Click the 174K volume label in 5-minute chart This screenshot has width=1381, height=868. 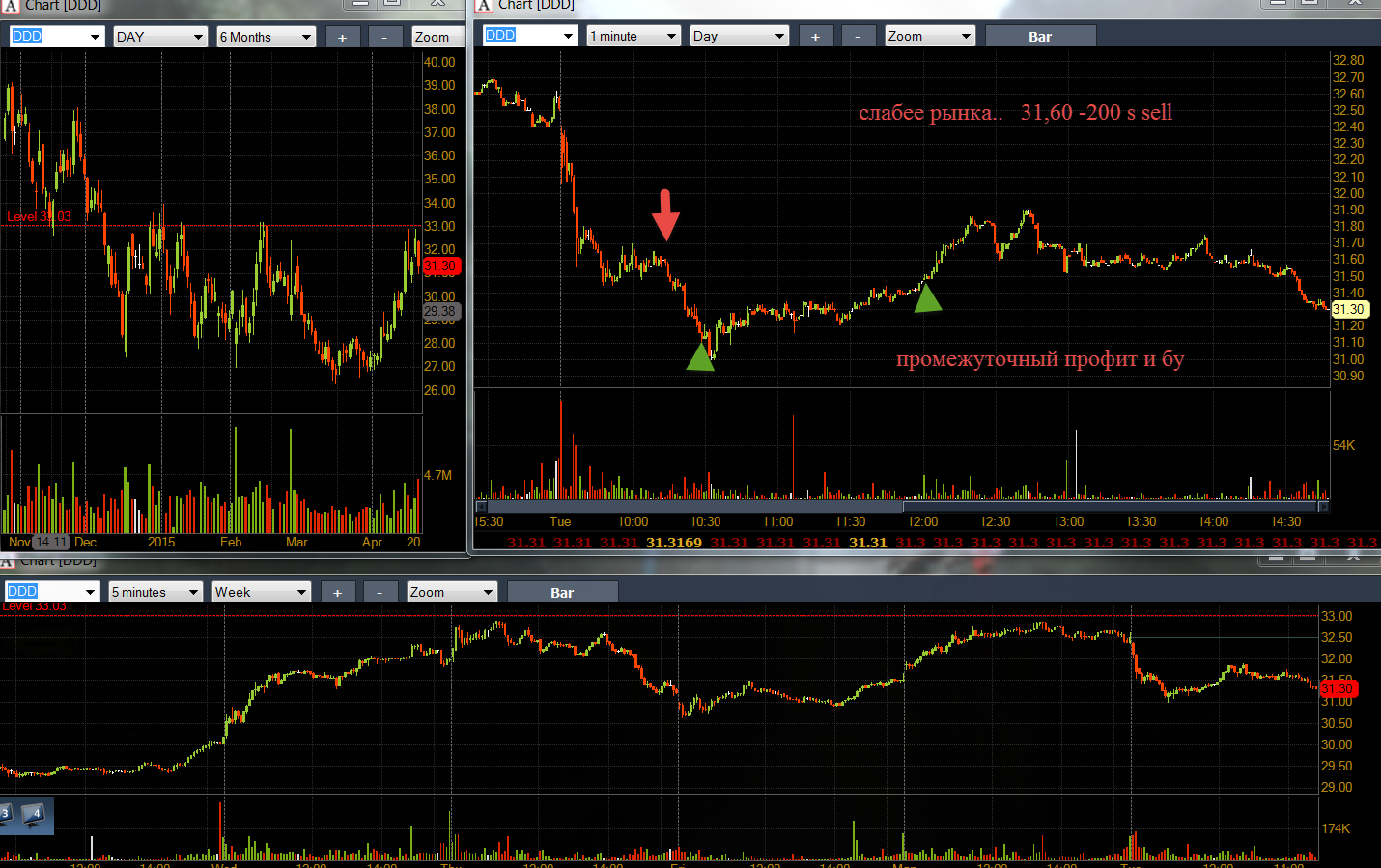pos(1336,828)
